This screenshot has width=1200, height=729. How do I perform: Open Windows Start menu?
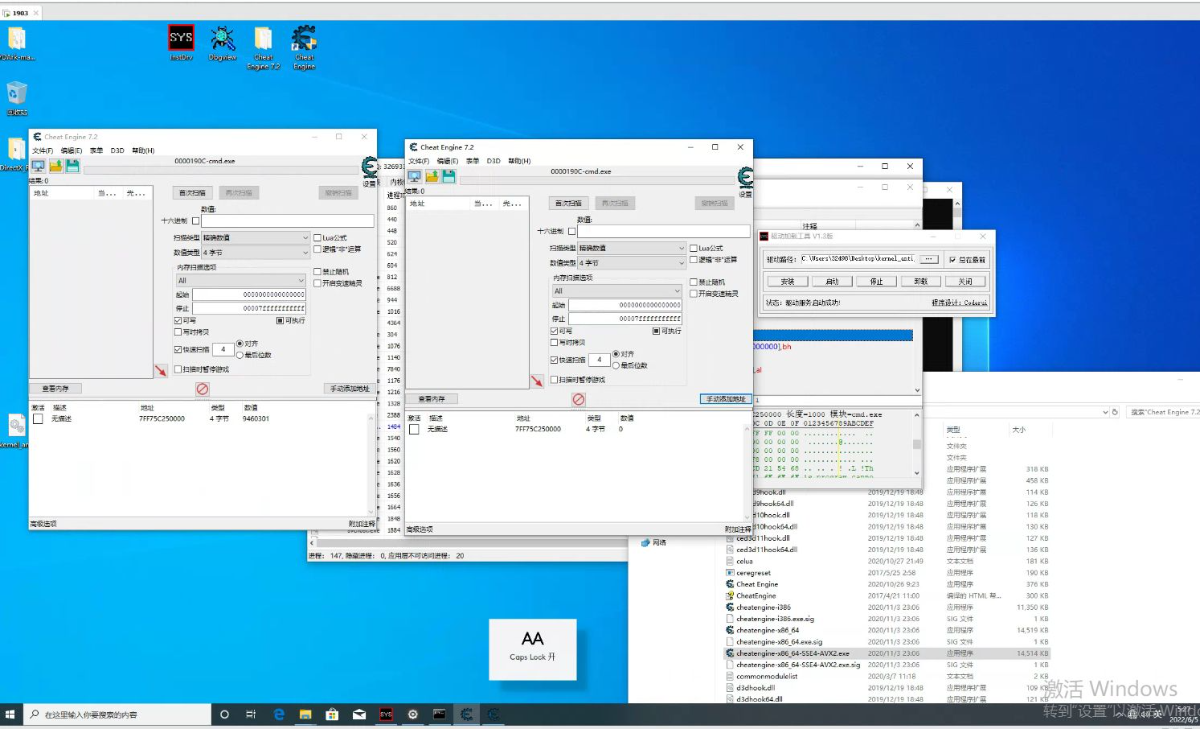click(11, 715)
